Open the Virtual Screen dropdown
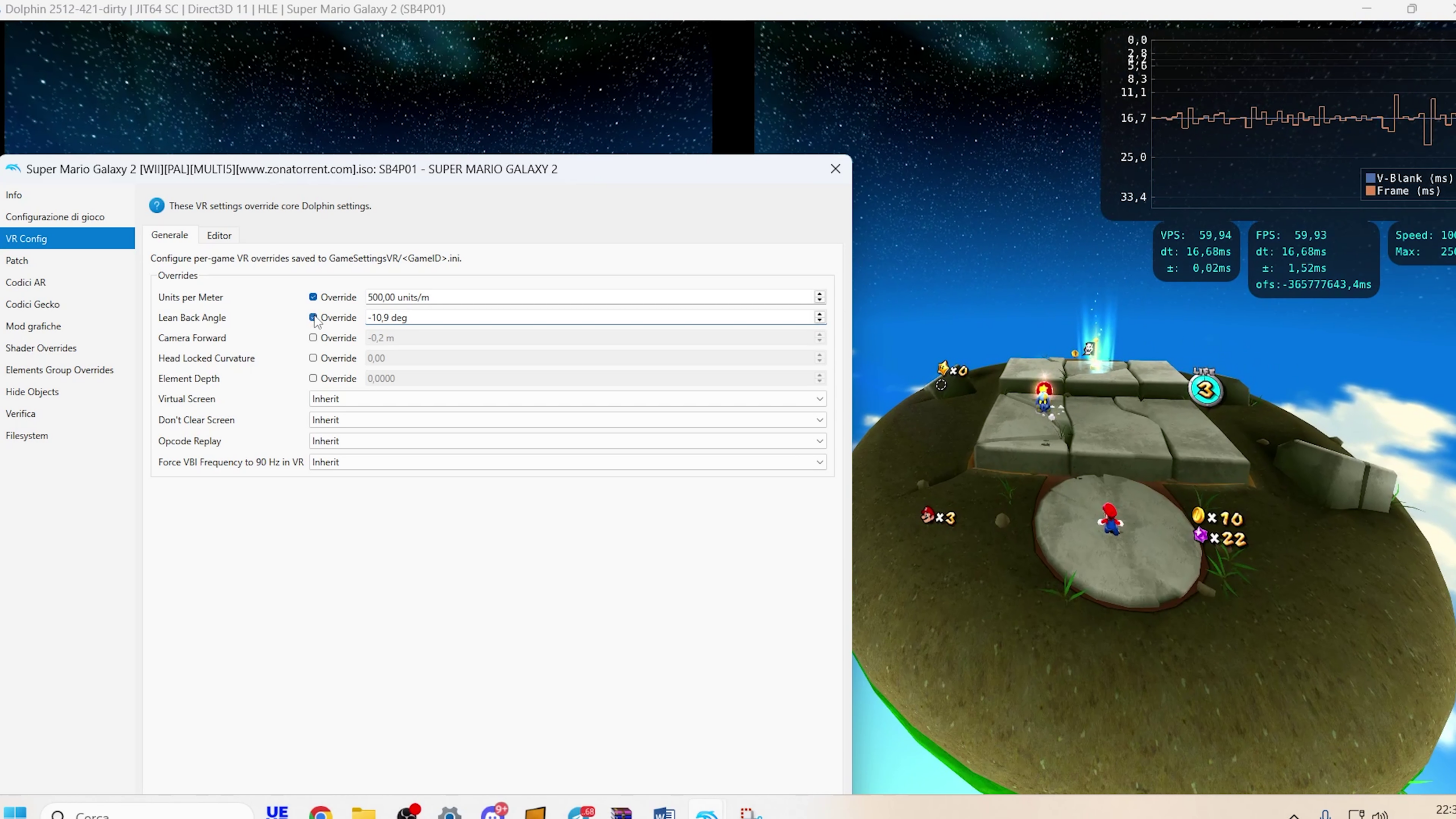The height and width of the screenshot is (819, 1456). click(567, 399)
